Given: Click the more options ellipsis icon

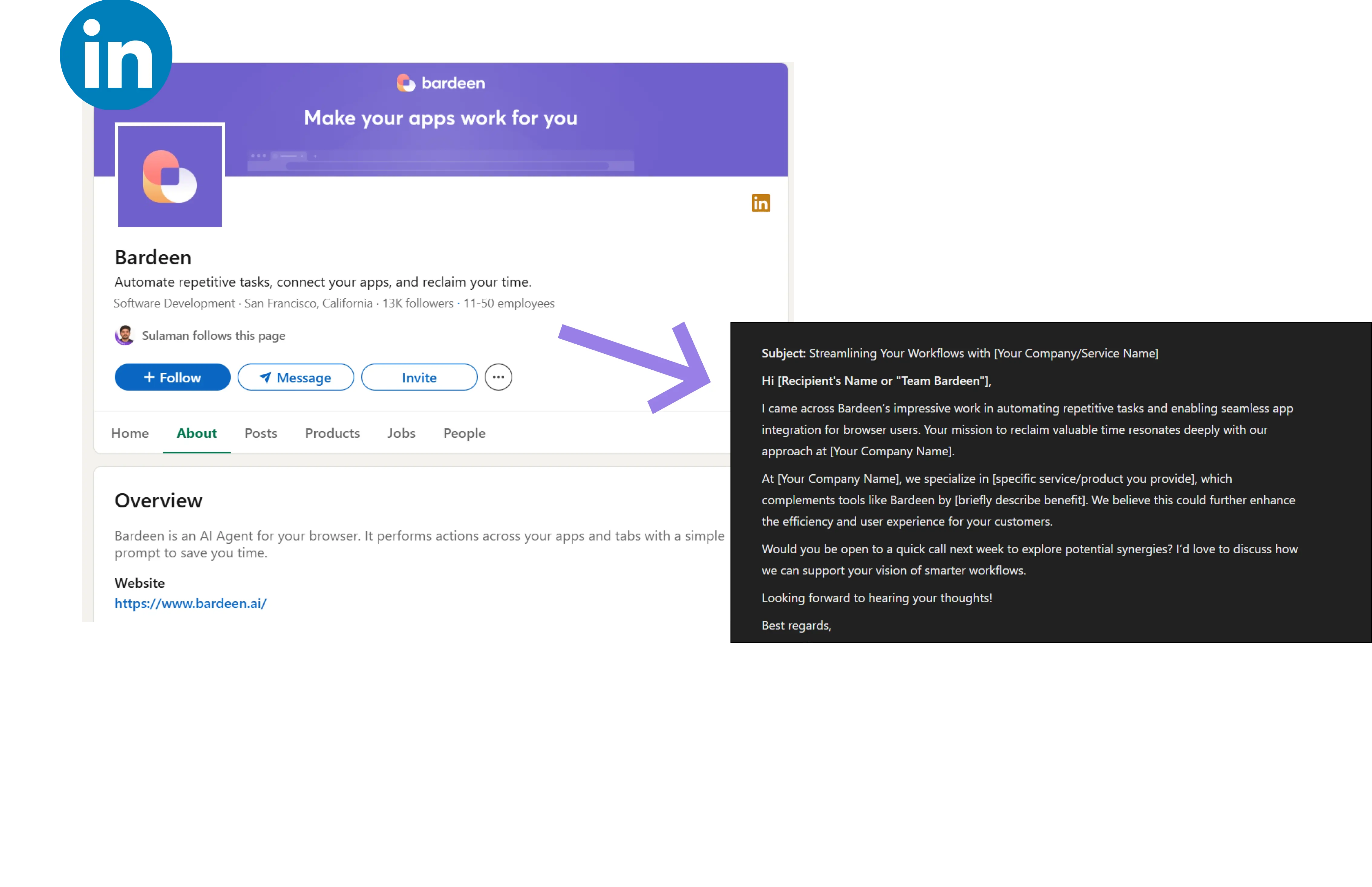Looking at the screenshot, I should coord(499,377).
